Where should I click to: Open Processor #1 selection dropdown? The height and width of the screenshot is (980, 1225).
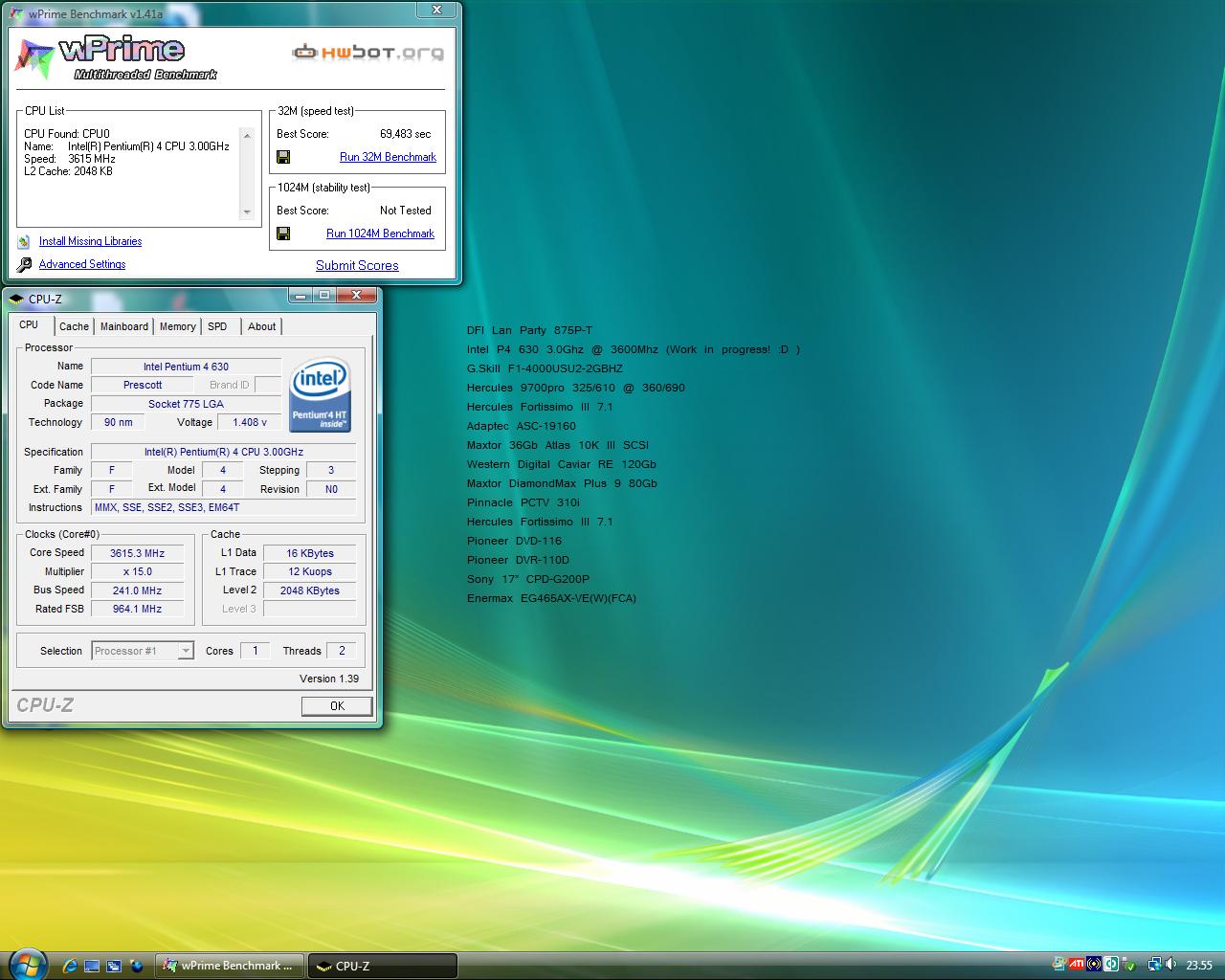coord(143,651)
